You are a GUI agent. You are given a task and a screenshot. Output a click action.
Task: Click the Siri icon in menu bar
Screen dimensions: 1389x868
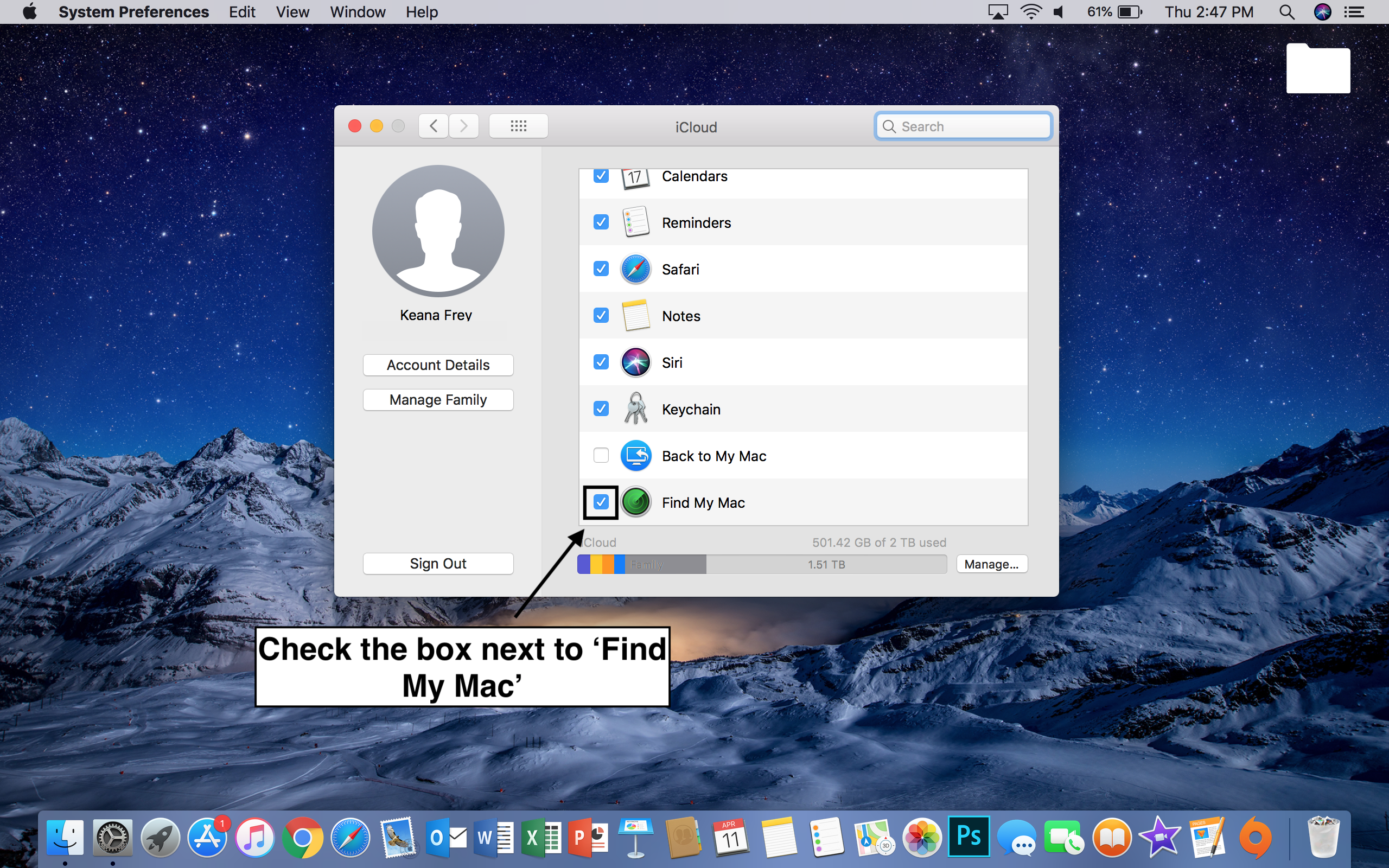1322,11
